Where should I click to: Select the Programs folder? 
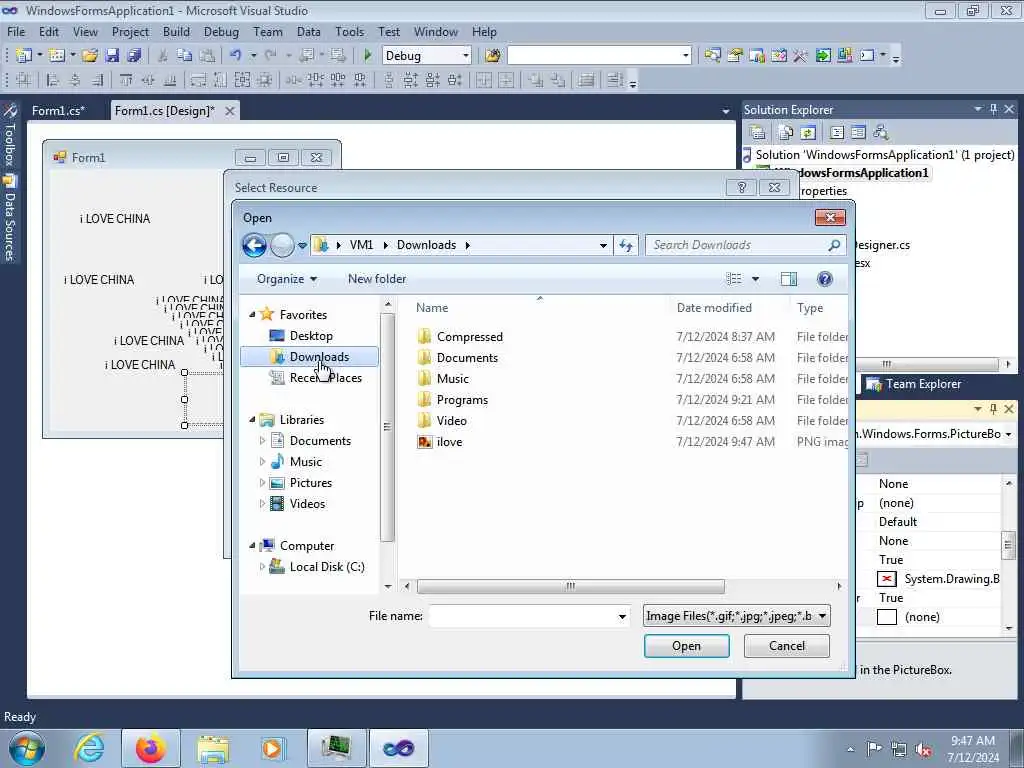point(462,400)
